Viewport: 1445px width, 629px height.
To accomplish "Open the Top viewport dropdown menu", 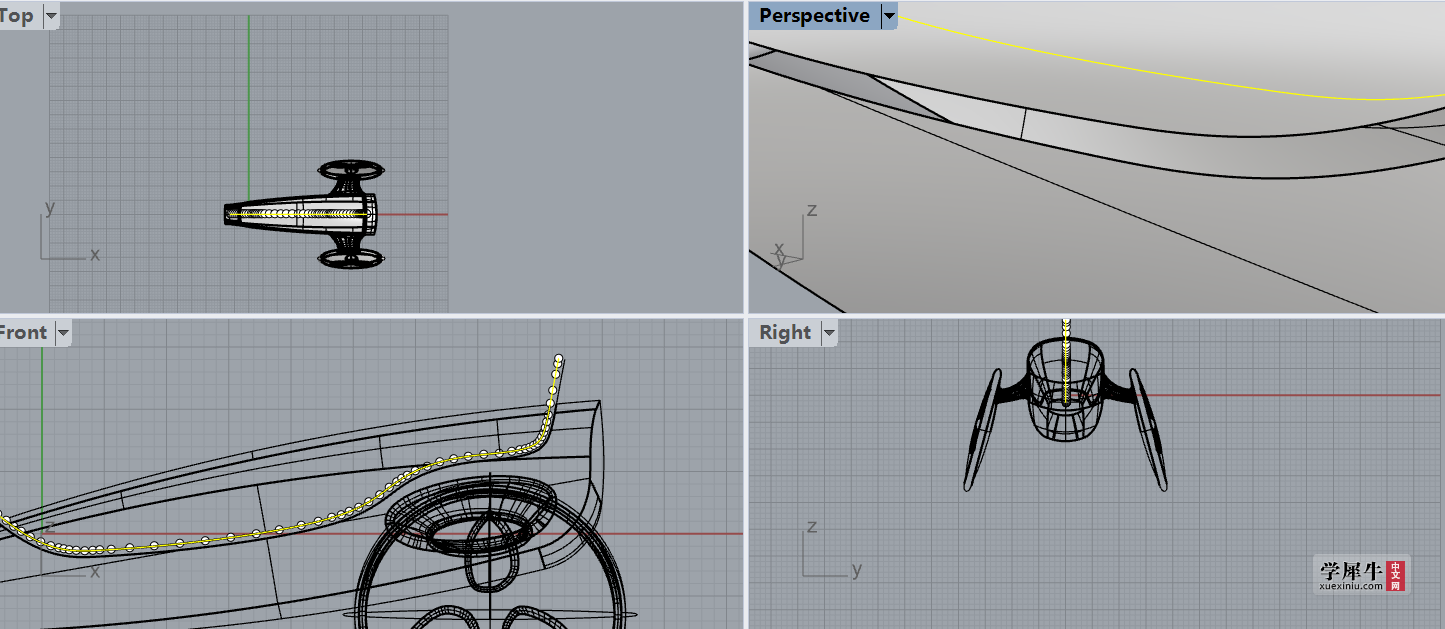I will (51, 16).
